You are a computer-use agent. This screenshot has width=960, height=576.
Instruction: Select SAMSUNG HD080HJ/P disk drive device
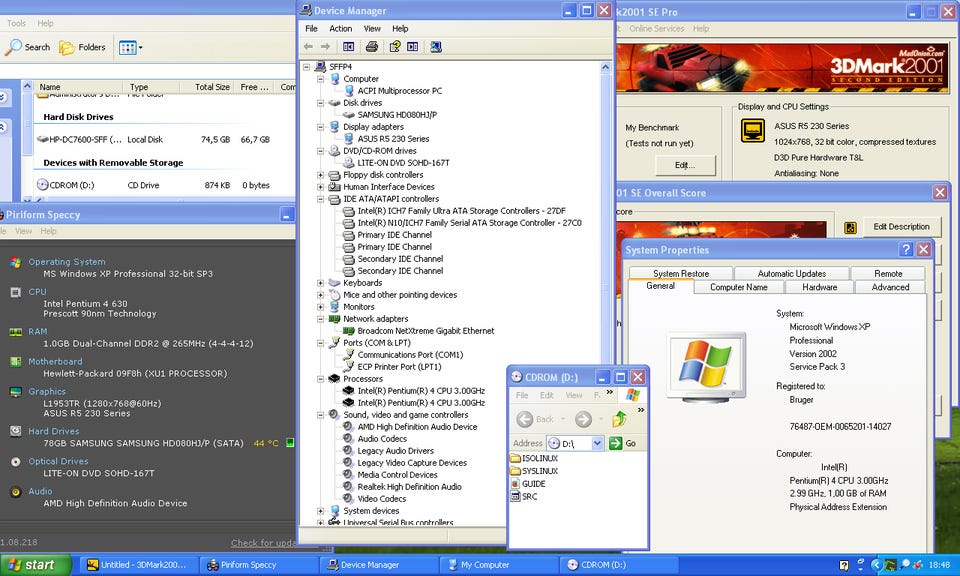[397, 114]
